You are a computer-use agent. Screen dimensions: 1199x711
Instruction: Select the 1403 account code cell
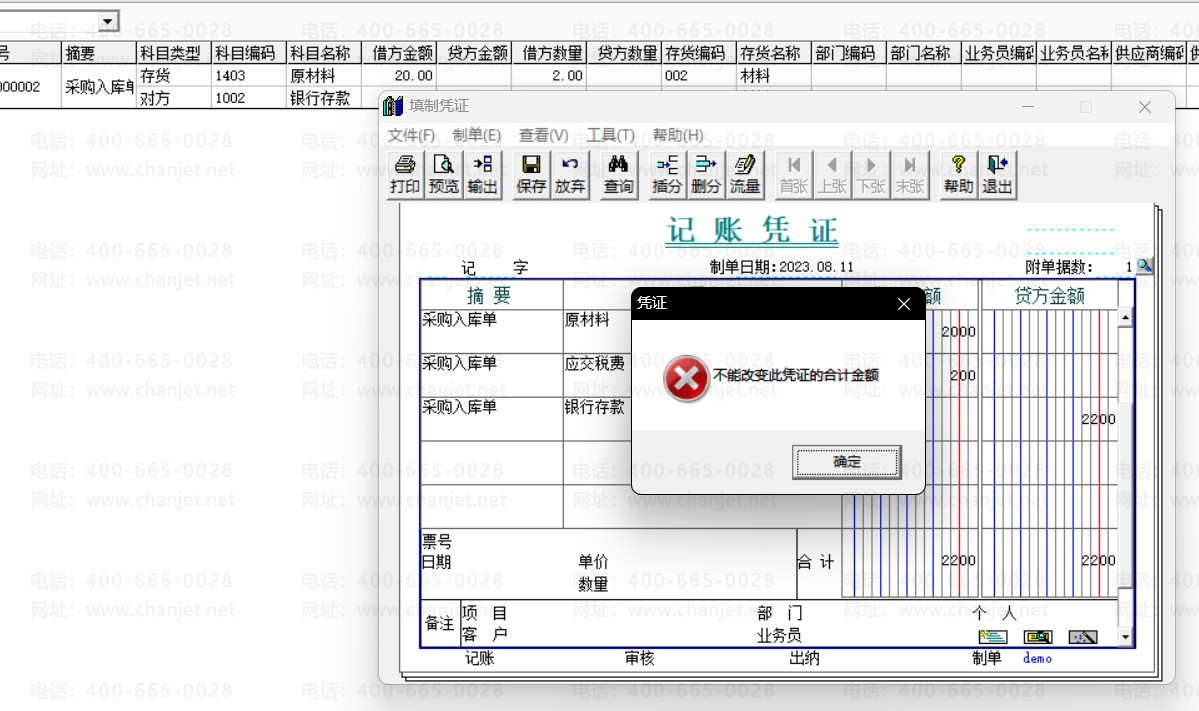click(x=248, y=75)
